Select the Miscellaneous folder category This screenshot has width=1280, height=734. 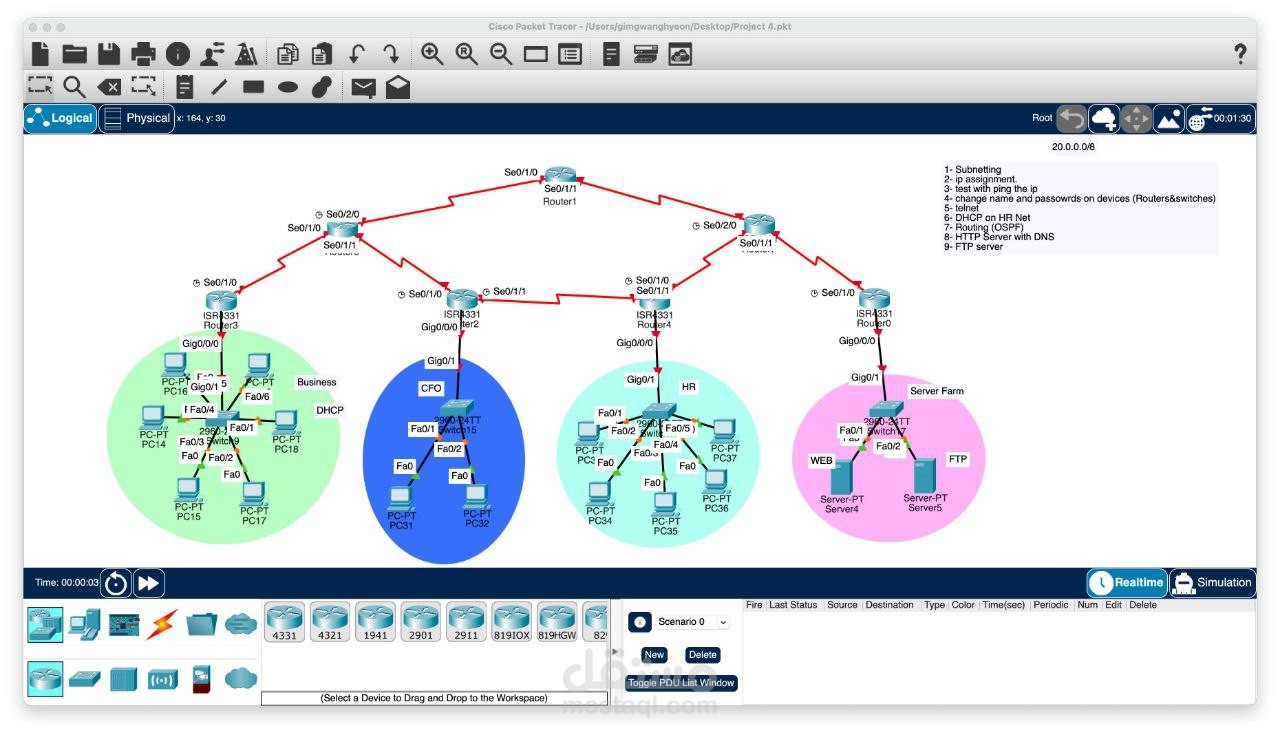pyautogui.click(x=201, y=625)
